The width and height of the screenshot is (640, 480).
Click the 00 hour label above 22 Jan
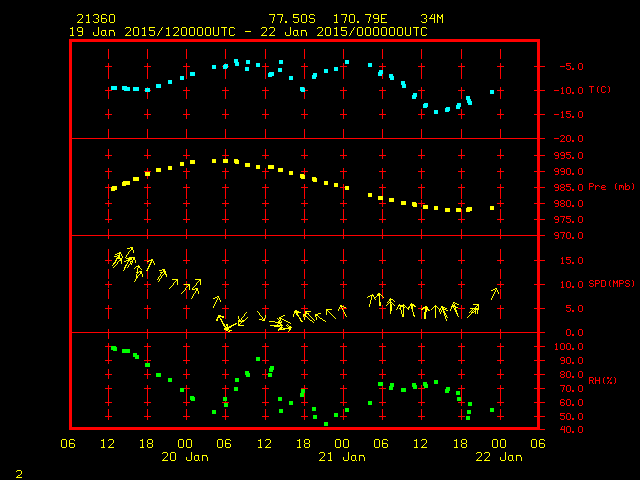tap(499, 444)
